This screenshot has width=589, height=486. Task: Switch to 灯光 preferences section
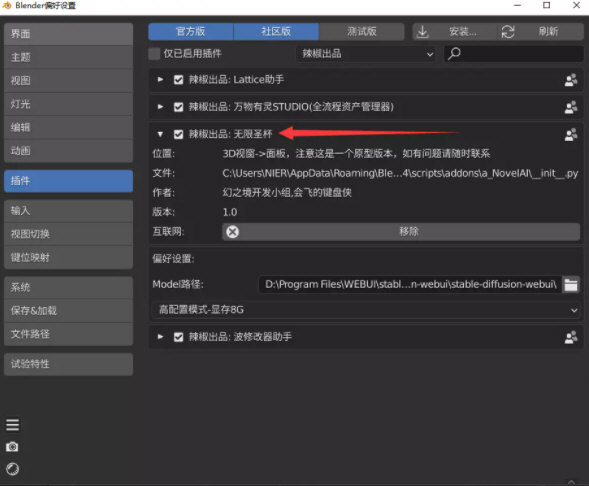click(68, 104)
